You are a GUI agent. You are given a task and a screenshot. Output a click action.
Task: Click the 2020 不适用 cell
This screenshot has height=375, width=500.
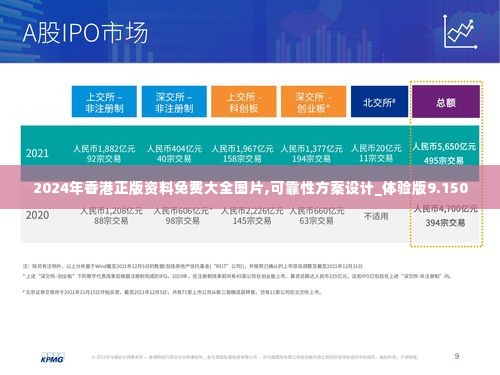[376, 216]
